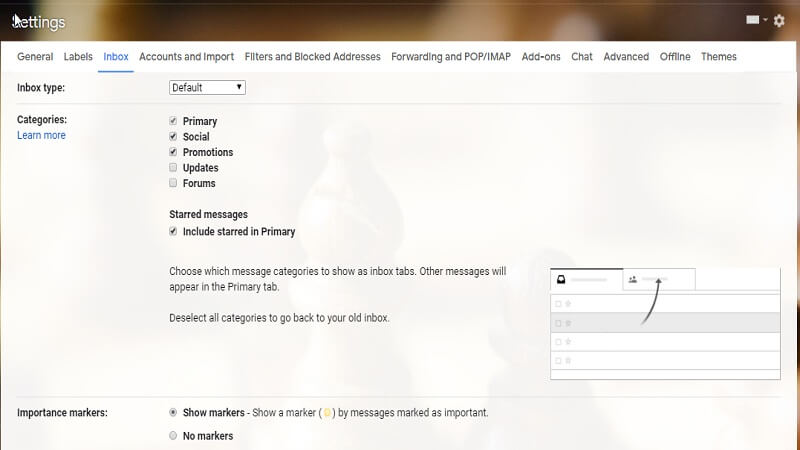Enable the Updates category checkbox
800x450 pixels.
[173, 167]
